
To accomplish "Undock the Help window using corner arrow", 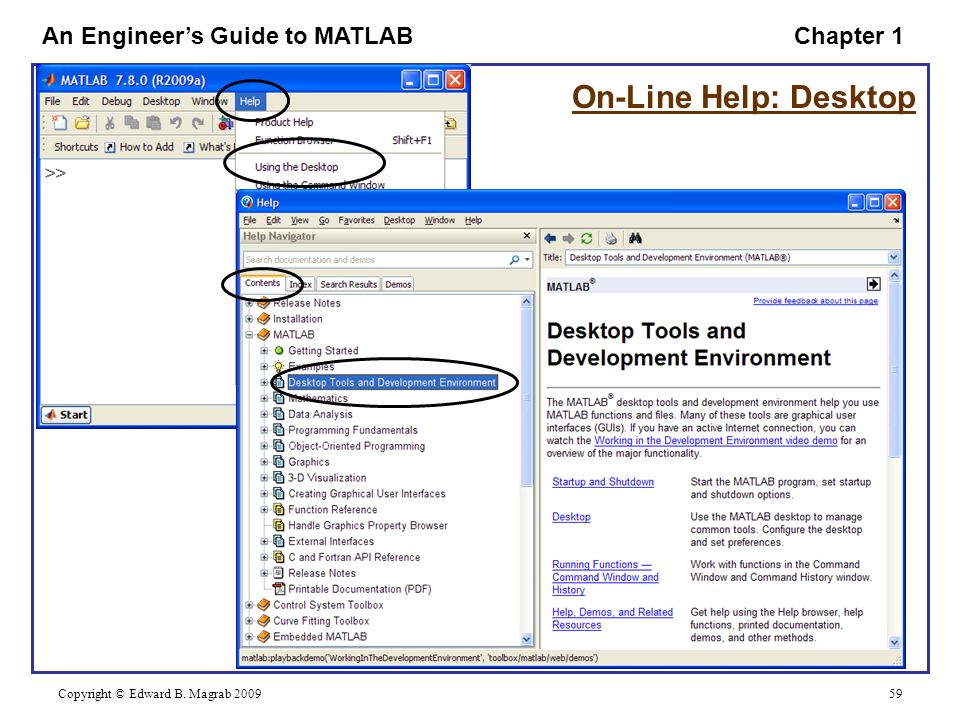I will coord(896,220).
